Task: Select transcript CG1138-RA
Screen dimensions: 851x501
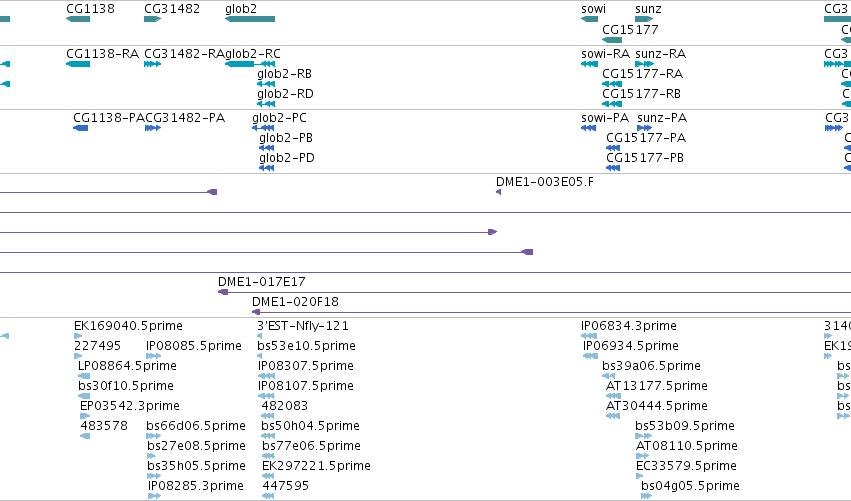Action: tap(78, 64)
